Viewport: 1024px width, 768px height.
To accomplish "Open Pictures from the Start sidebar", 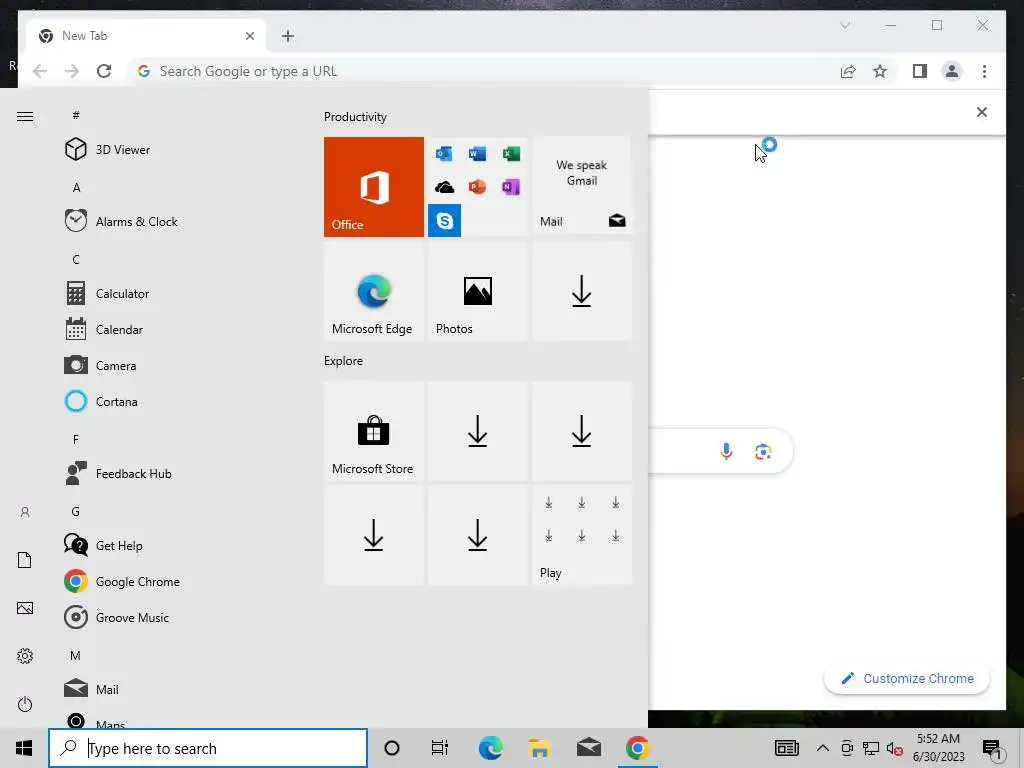I will click(x=25, y=608).
